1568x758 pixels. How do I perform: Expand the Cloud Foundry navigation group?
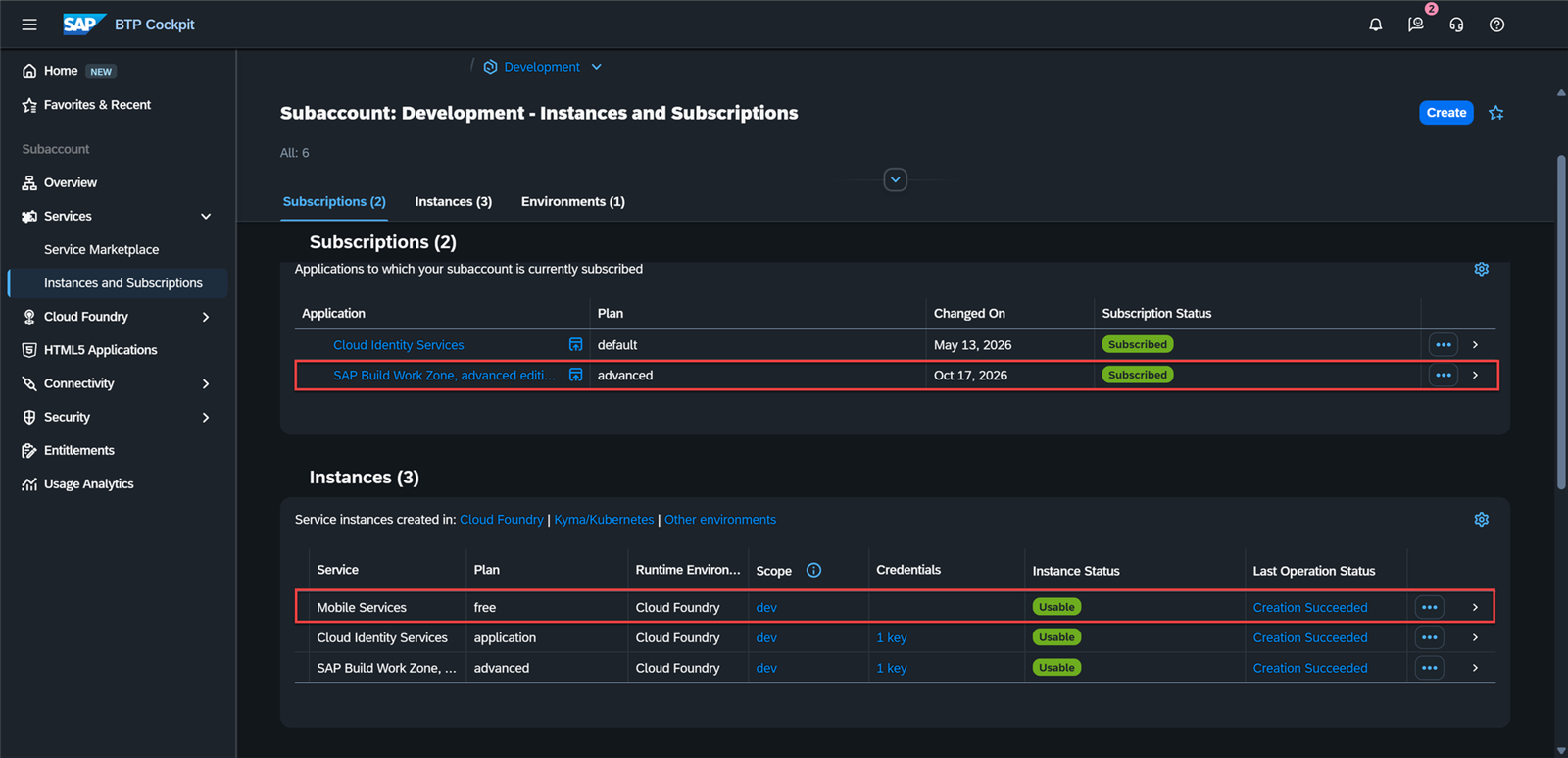(x=206, y=317)
